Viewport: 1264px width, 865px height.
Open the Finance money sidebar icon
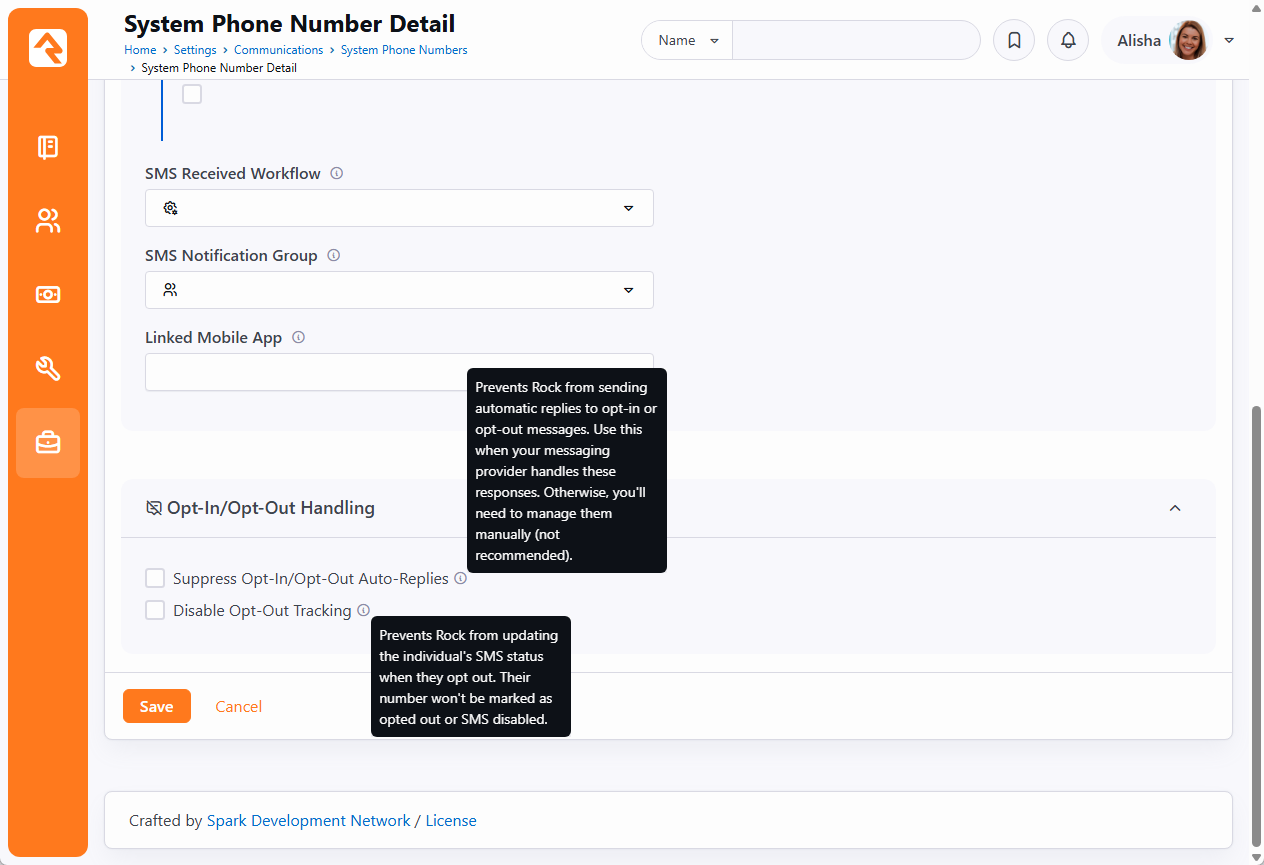tap(48, 295)
